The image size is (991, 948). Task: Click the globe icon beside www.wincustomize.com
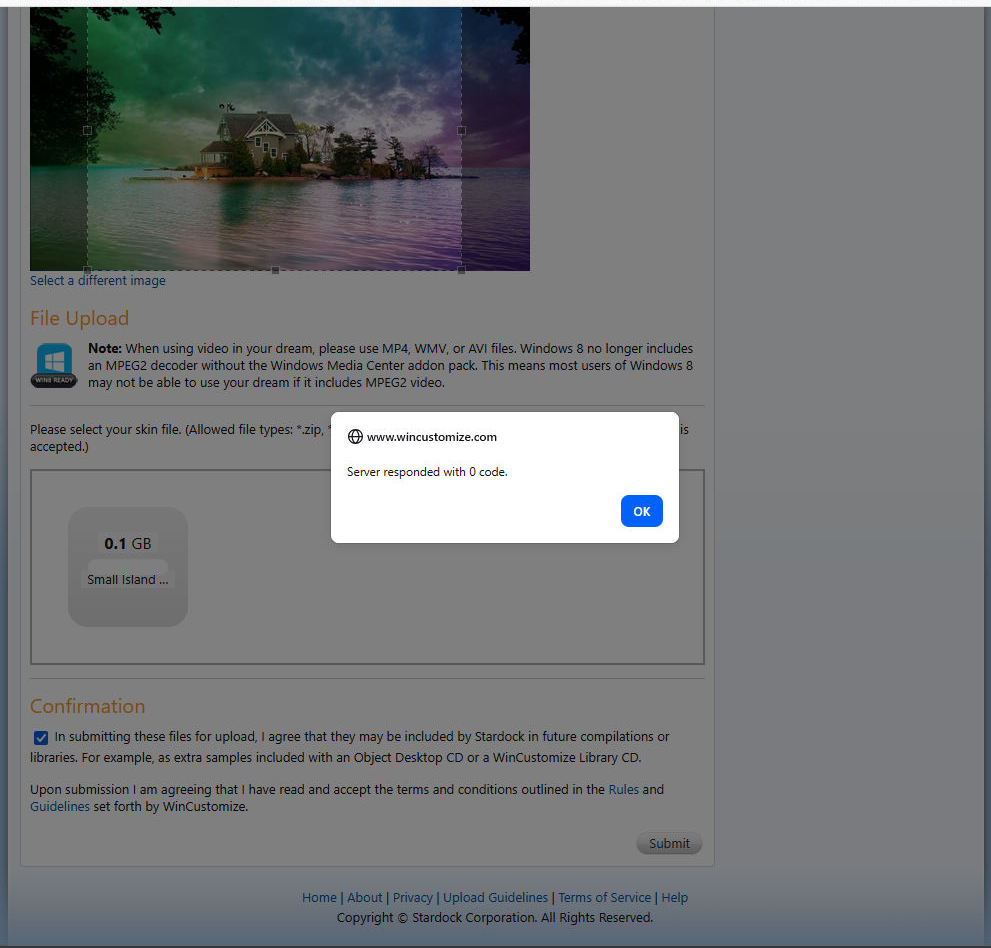click(355, 437)
